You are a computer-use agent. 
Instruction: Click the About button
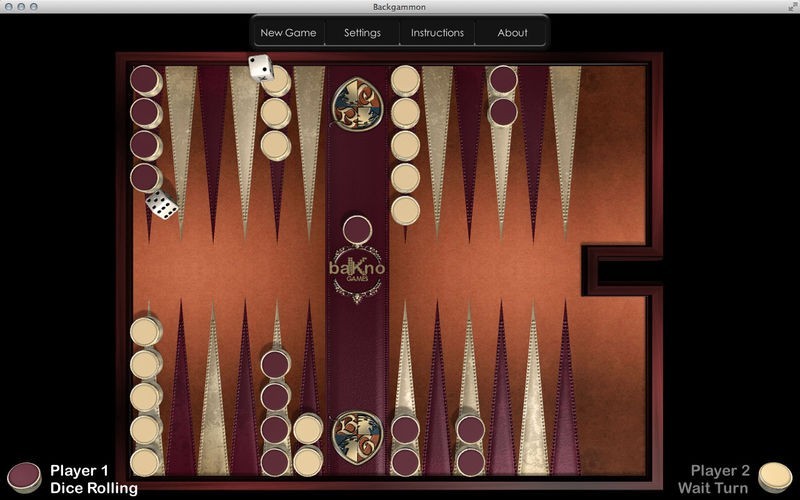click(512, 32)
